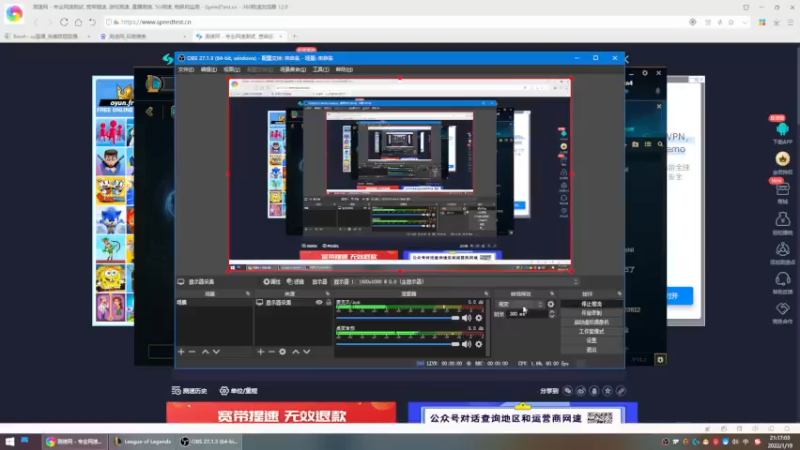Switch to the second browser tab
The height and width of the screenshot is (450, 800).
143,36
